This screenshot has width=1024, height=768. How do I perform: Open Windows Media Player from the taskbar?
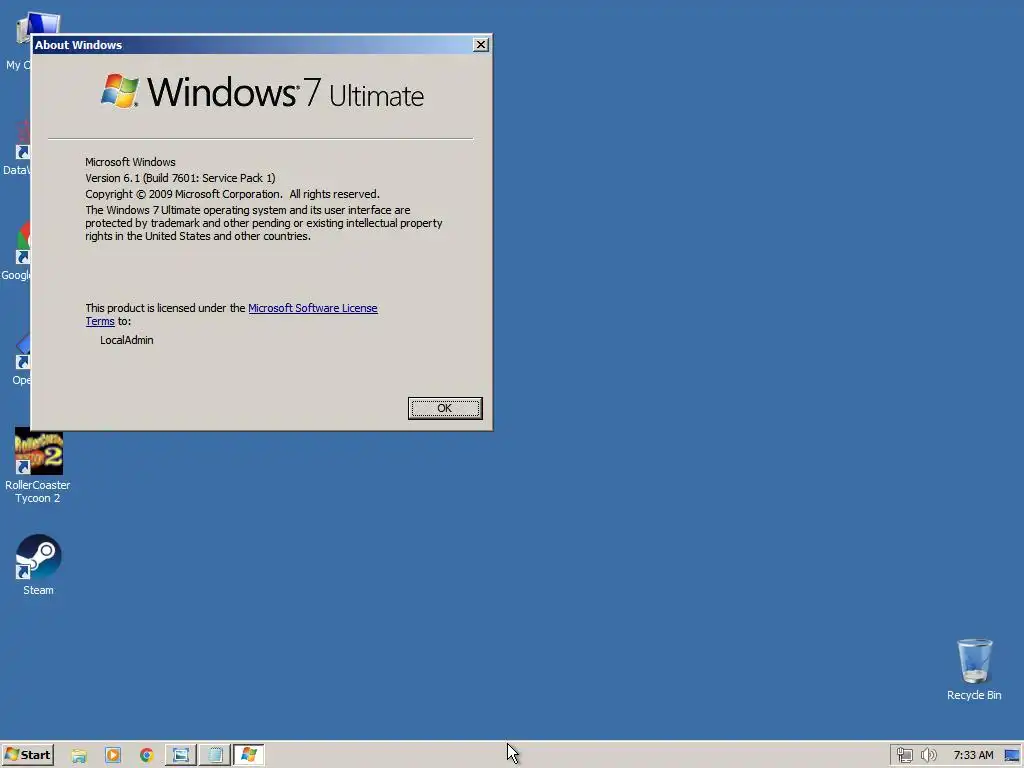[x=113, y=756]
